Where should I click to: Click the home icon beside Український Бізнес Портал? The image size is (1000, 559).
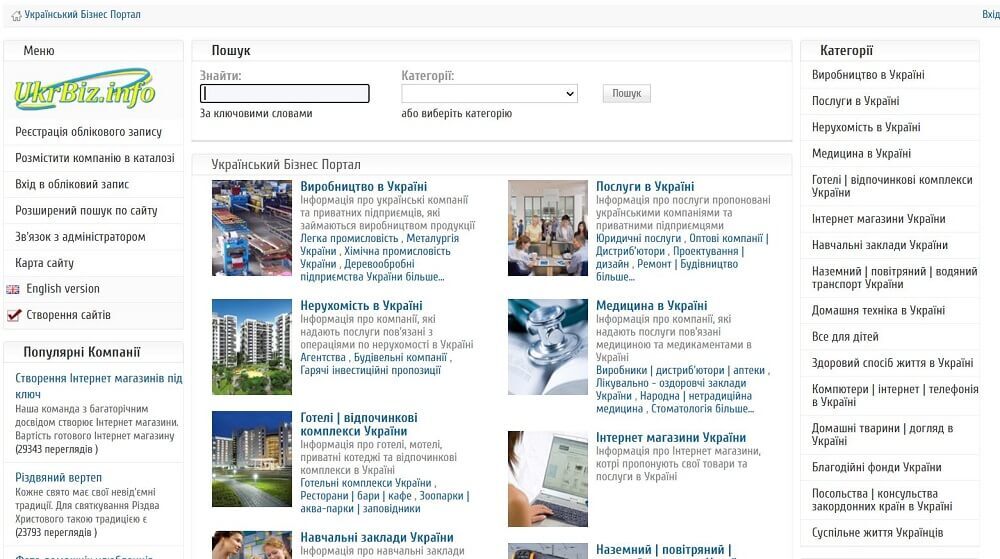[x=16, y=15]
